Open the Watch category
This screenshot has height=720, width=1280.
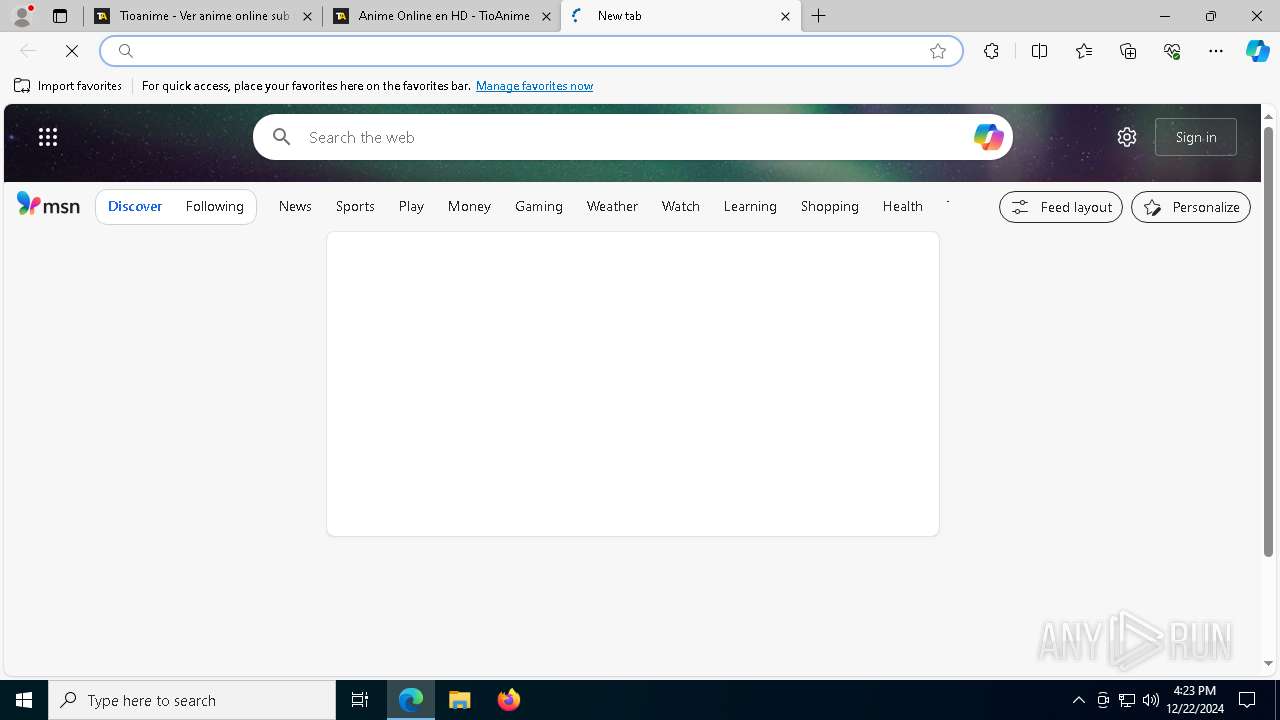point(681,206)
